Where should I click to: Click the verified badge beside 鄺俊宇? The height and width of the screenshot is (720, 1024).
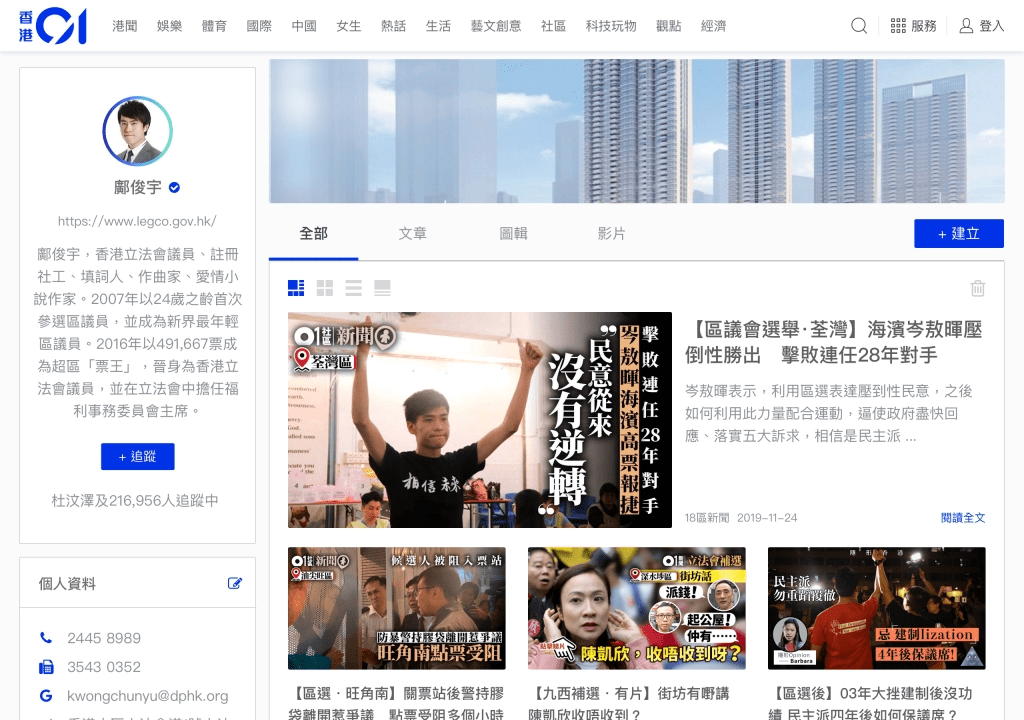[x=174, y=188]
